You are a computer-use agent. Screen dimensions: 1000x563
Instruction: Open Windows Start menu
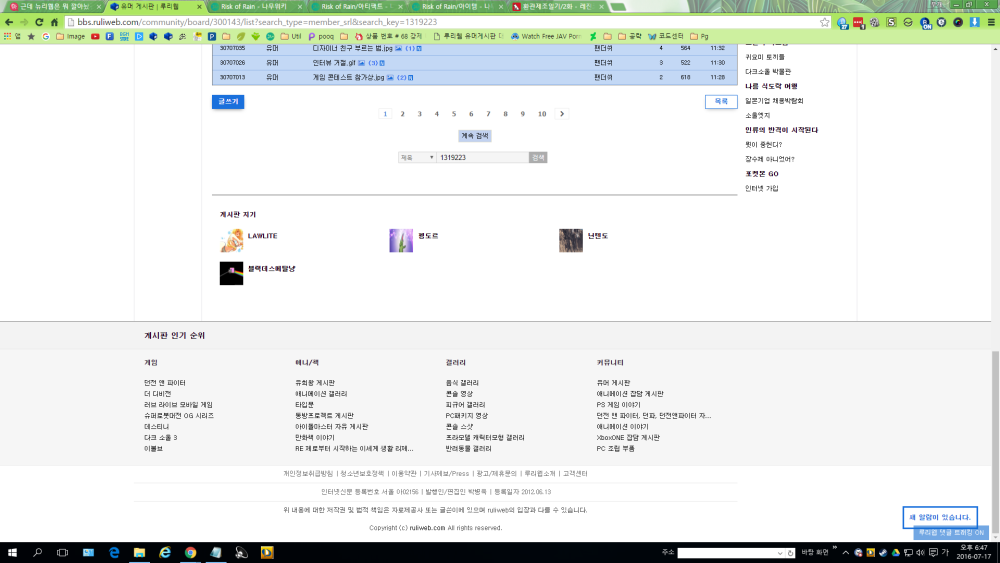[x=13, y=552]
